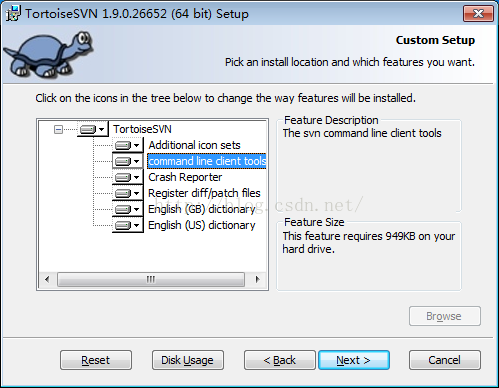Click the 'The svn command line client tools' description
The width and height of the screenshot is (499, 388).
coord(362,133)
